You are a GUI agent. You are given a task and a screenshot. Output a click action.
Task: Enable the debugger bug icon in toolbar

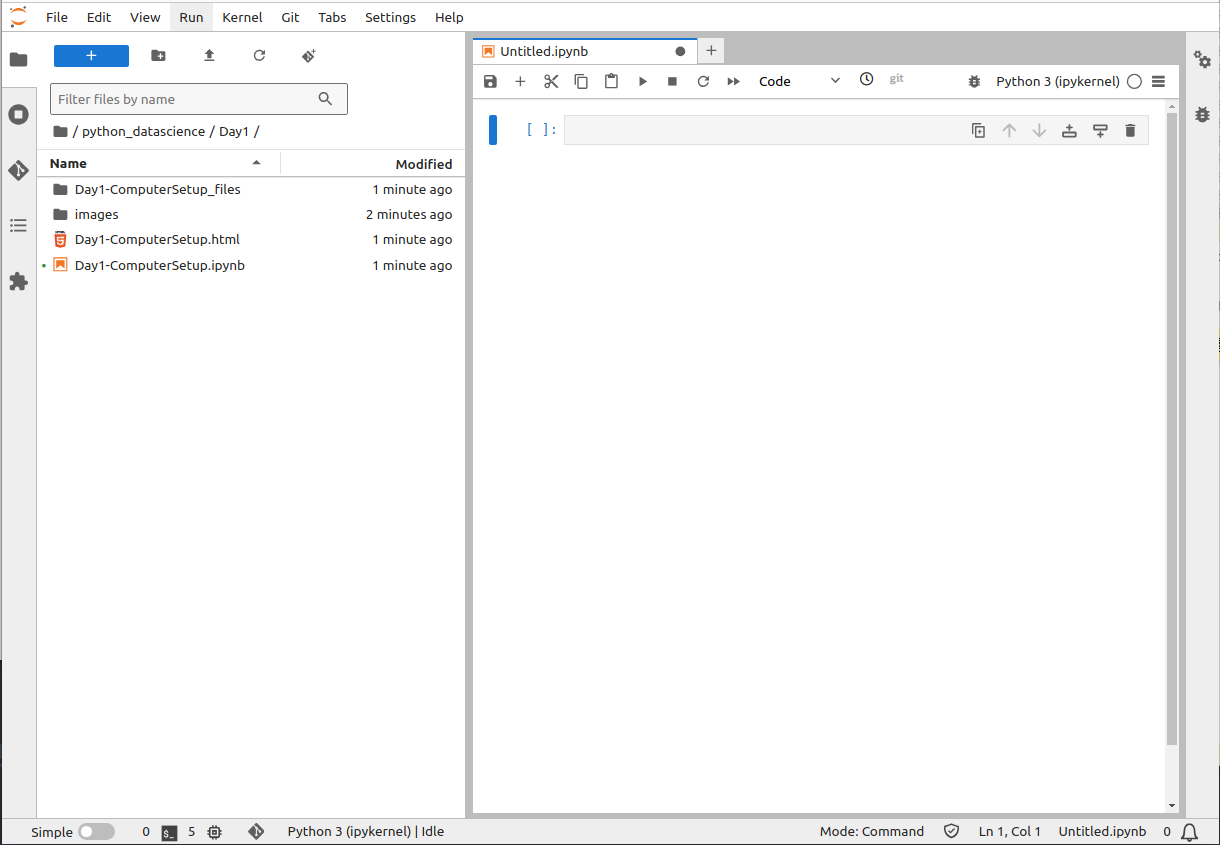(x=974, y=81)
